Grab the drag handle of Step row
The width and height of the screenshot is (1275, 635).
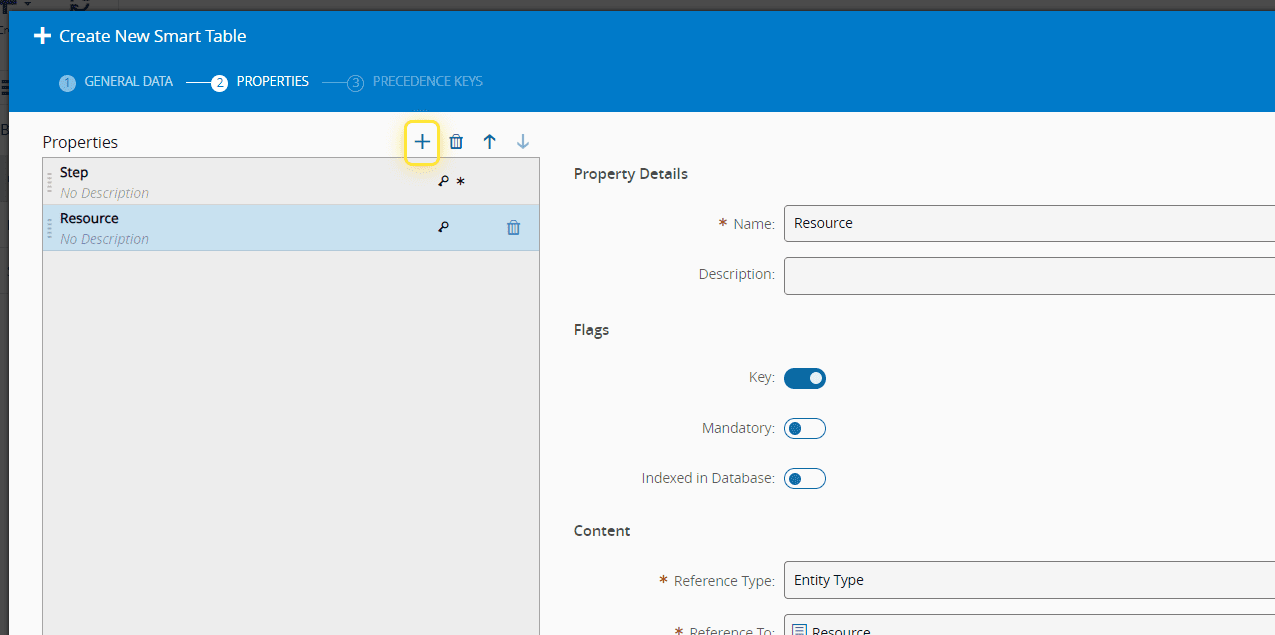[49, 182]
